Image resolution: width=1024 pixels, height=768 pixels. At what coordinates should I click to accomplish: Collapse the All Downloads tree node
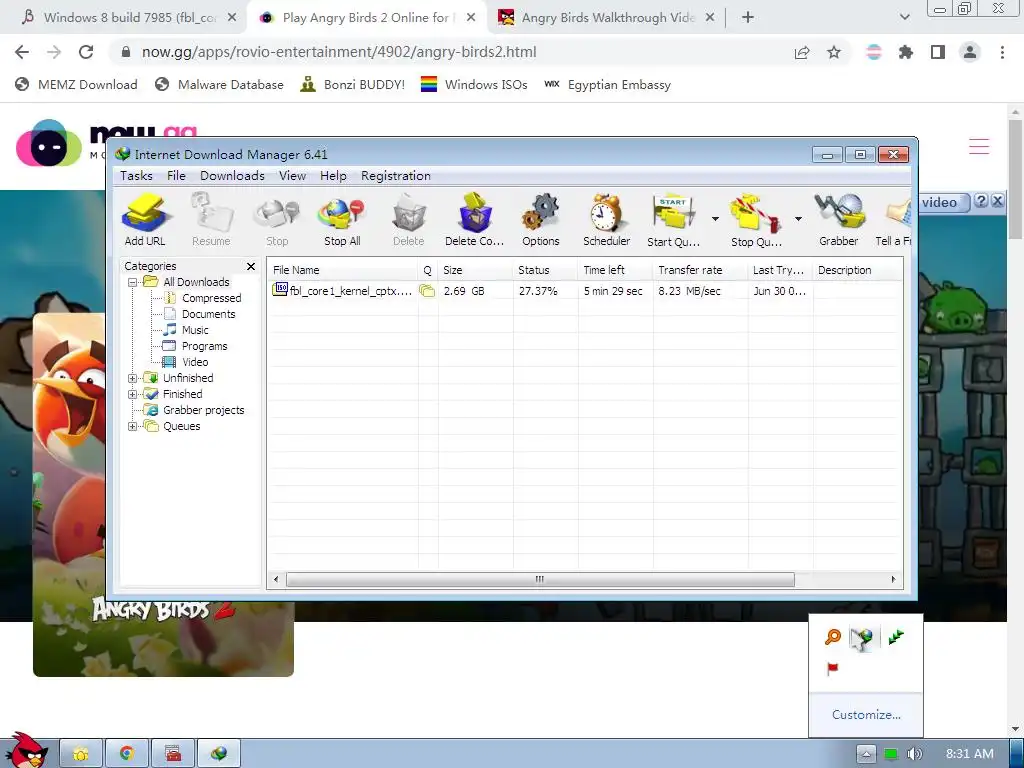click(x=133, y=282)
